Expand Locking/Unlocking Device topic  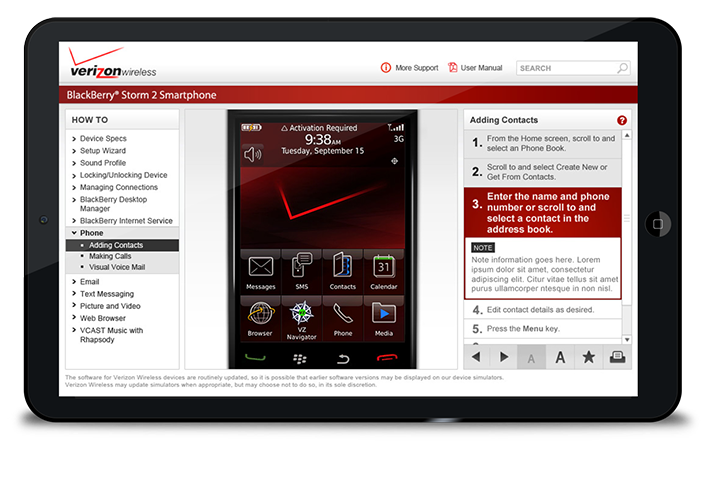[x=123, y=175]
